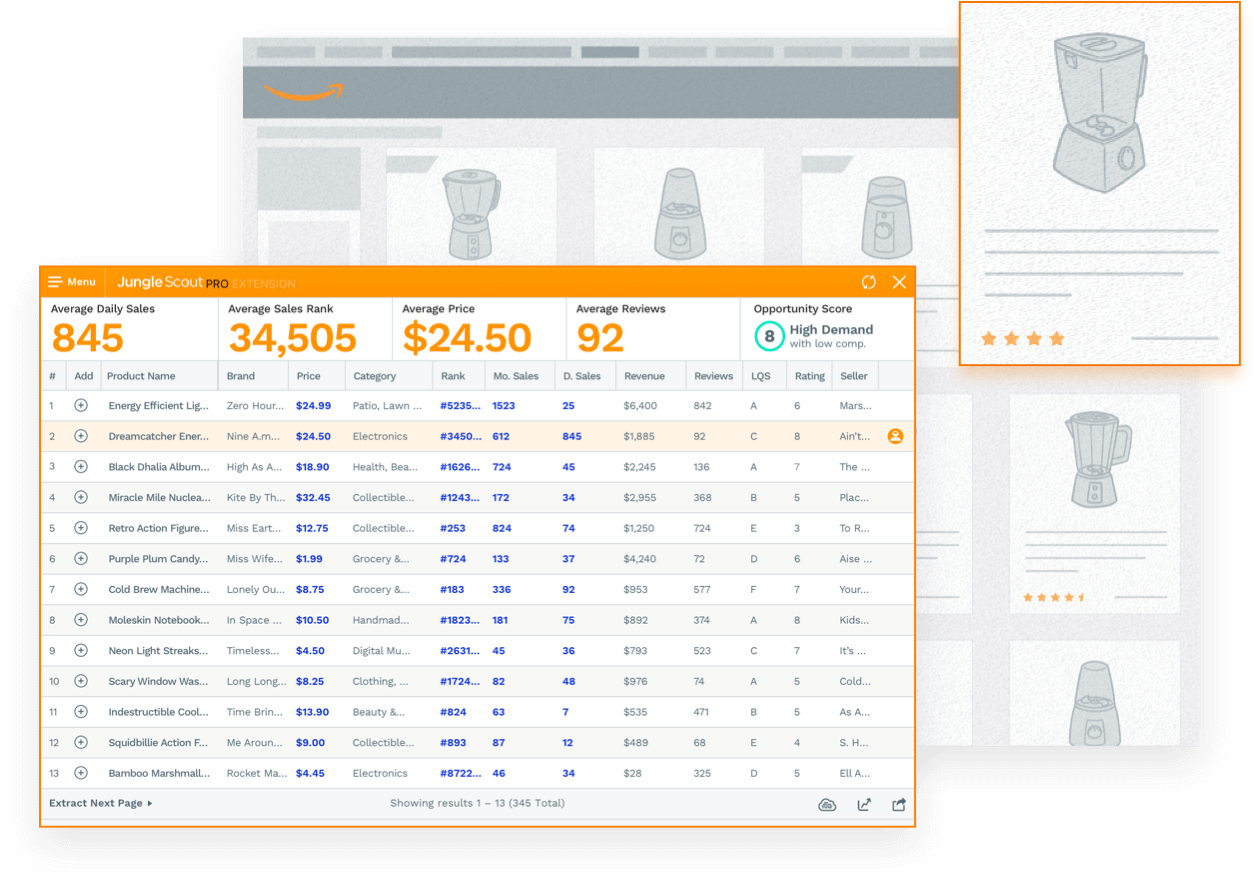
Task: Click Handmad... category in Moleskin Notebook row
Action: click(381, 620)
